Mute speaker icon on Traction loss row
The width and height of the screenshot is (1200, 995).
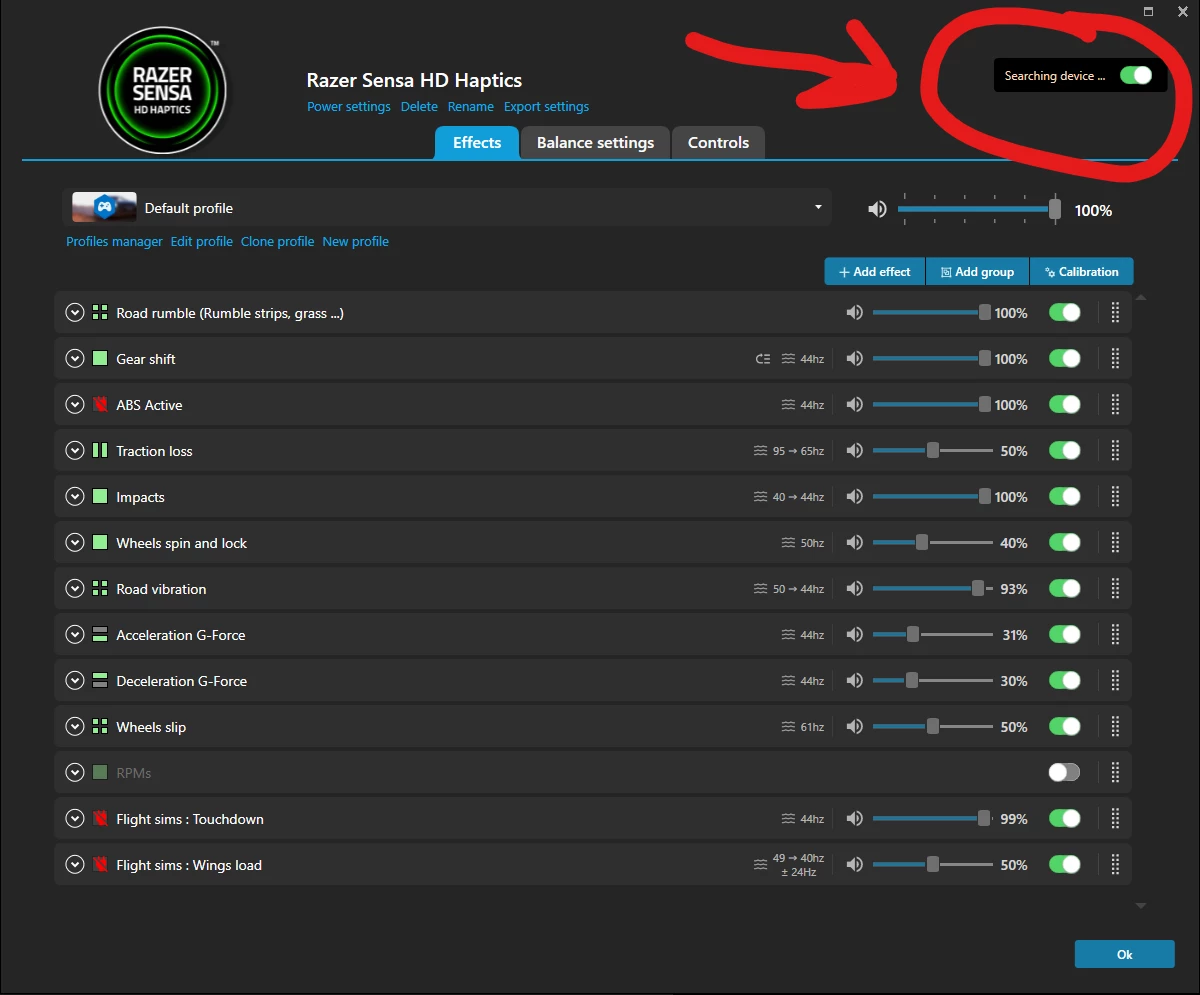[854, 451]
